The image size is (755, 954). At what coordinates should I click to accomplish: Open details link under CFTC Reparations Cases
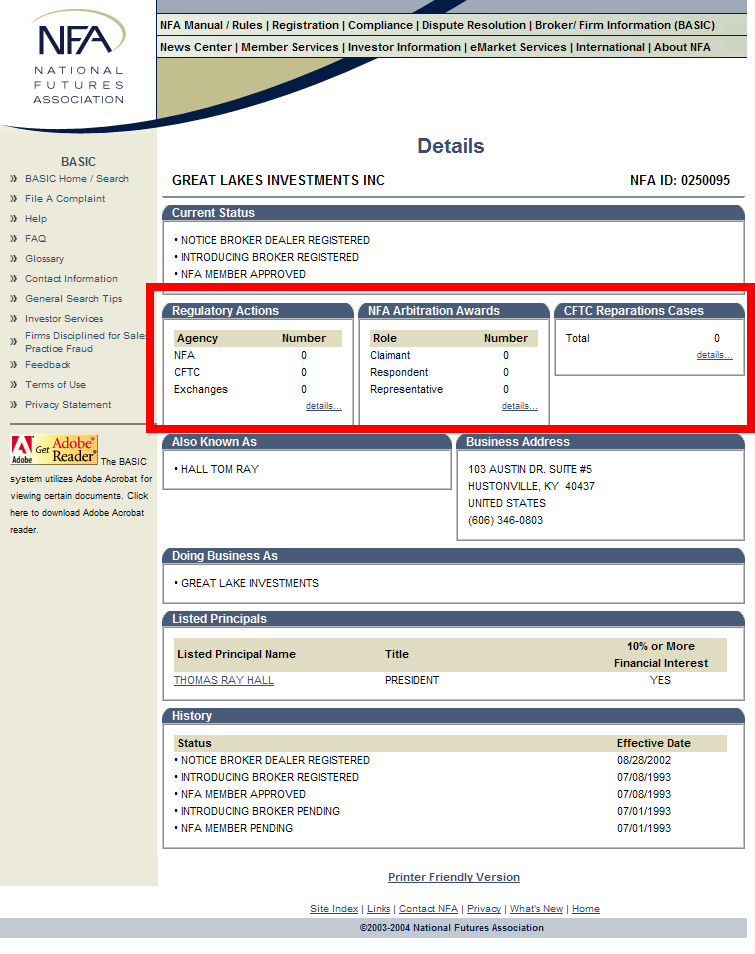[715, 355]
